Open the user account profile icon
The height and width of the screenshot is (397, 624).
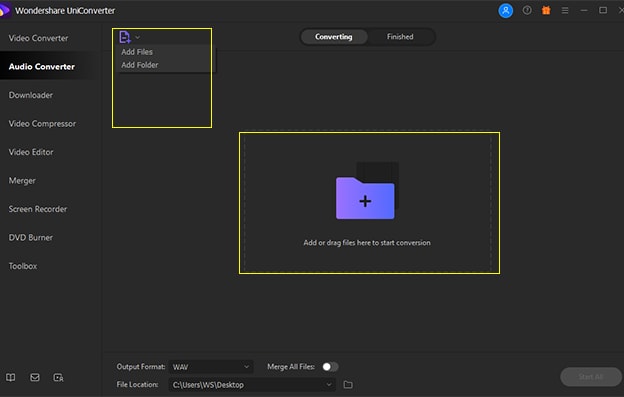point(505,10)
